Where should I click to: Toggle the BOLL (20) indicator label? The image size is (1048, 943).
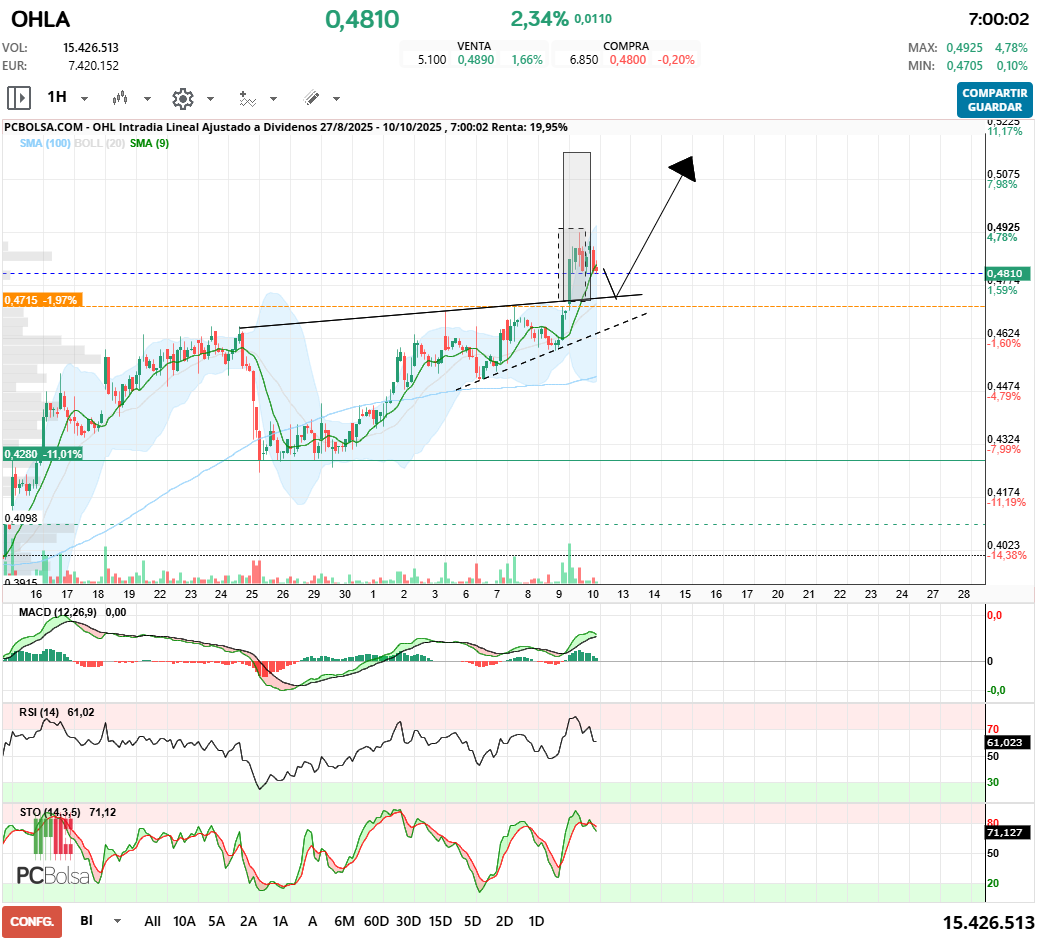coord(99,143)
